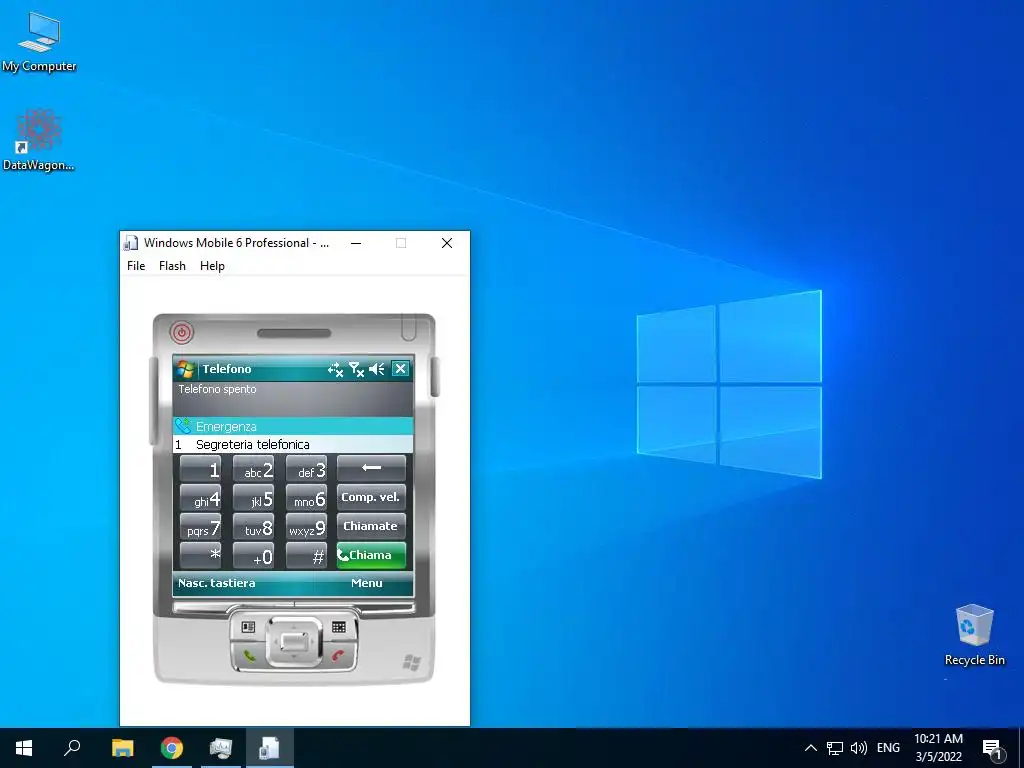Click the connectivity arrows status icon
Viewport: 1024px width, 768px height.
click(335, 370)
